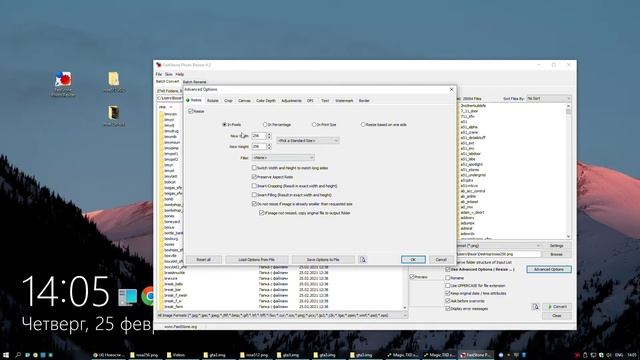The width and height of the screenshot is (640, 360).
Task: Open the Sort Files By dropdown
Action: 549,98
